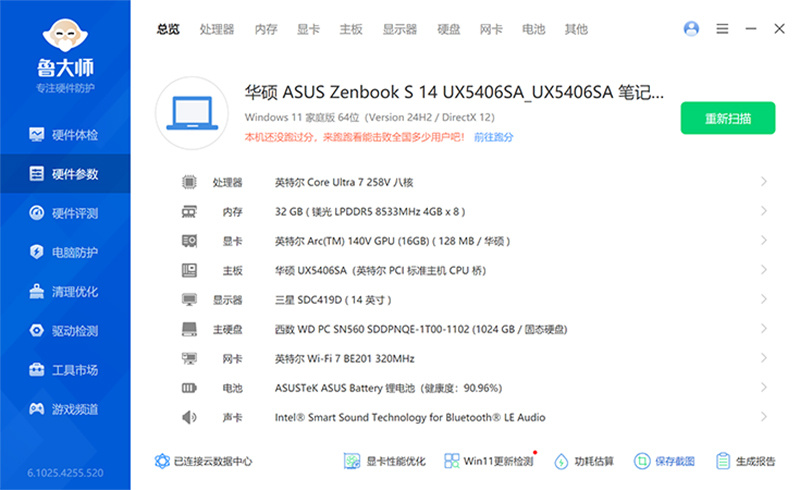Switch to the 电池 top tab

(534, 30)
